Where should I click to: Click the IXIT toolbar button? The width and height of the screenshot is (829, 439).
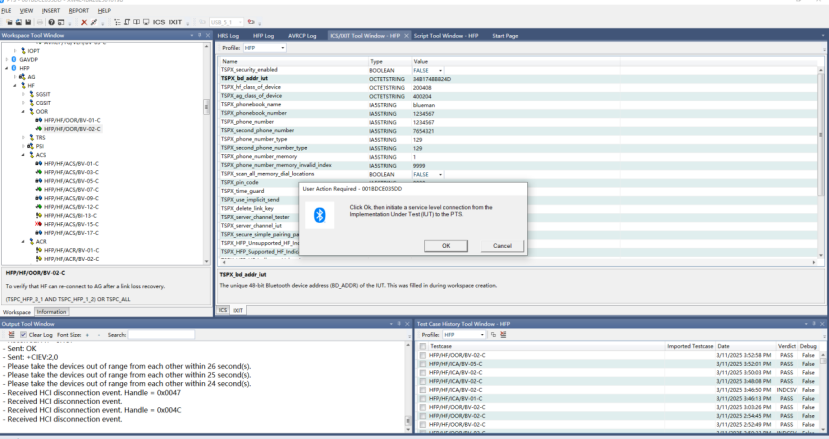175,22
